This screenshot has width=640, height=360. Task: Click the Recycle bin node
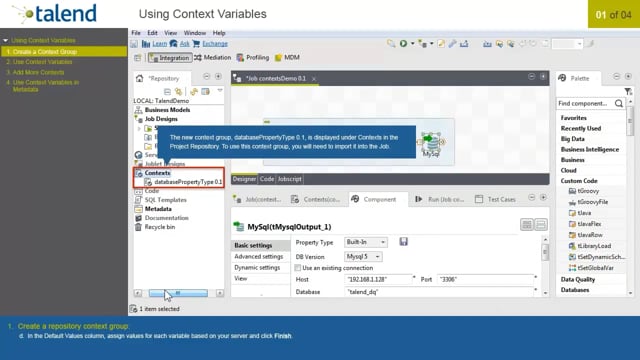(160, 227)
